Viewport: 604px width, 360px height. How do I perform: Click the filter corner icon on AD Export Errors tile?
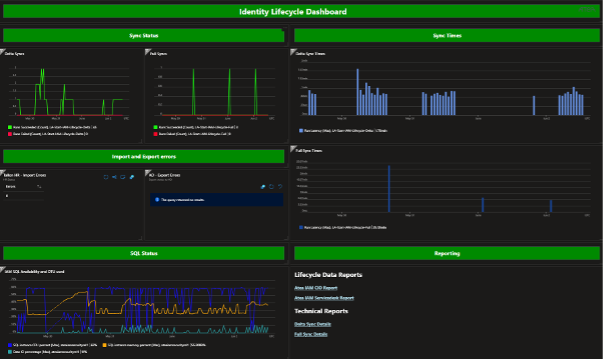[x=148, y=172]
